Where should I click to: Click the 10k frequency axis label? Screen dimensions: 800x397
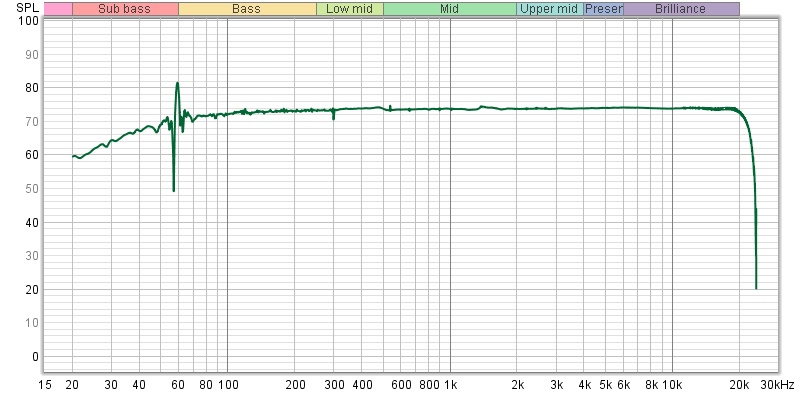pos(672,385)
